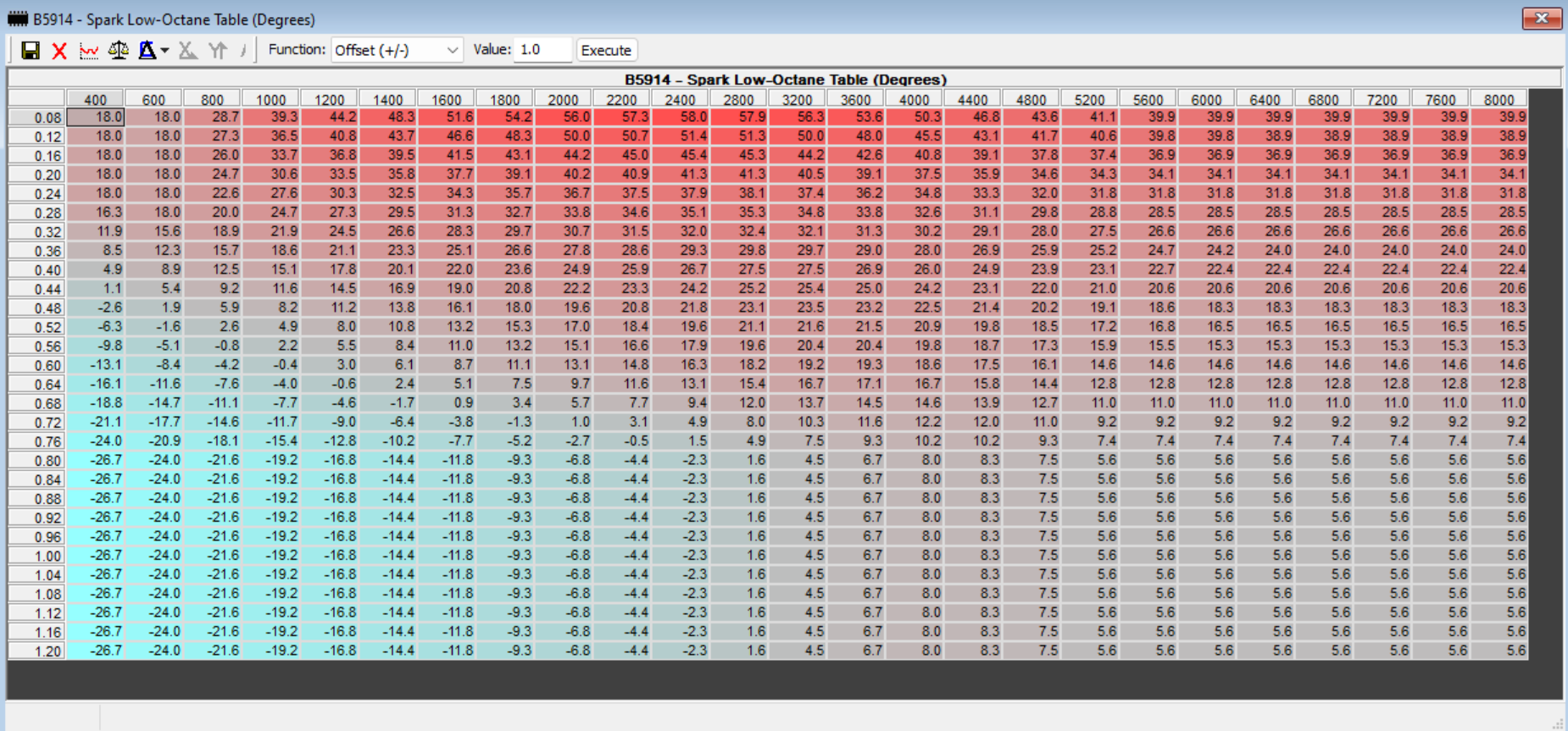Click cell 0.9 in row 0.68
Screen dimensions: 1568x731
446,402
